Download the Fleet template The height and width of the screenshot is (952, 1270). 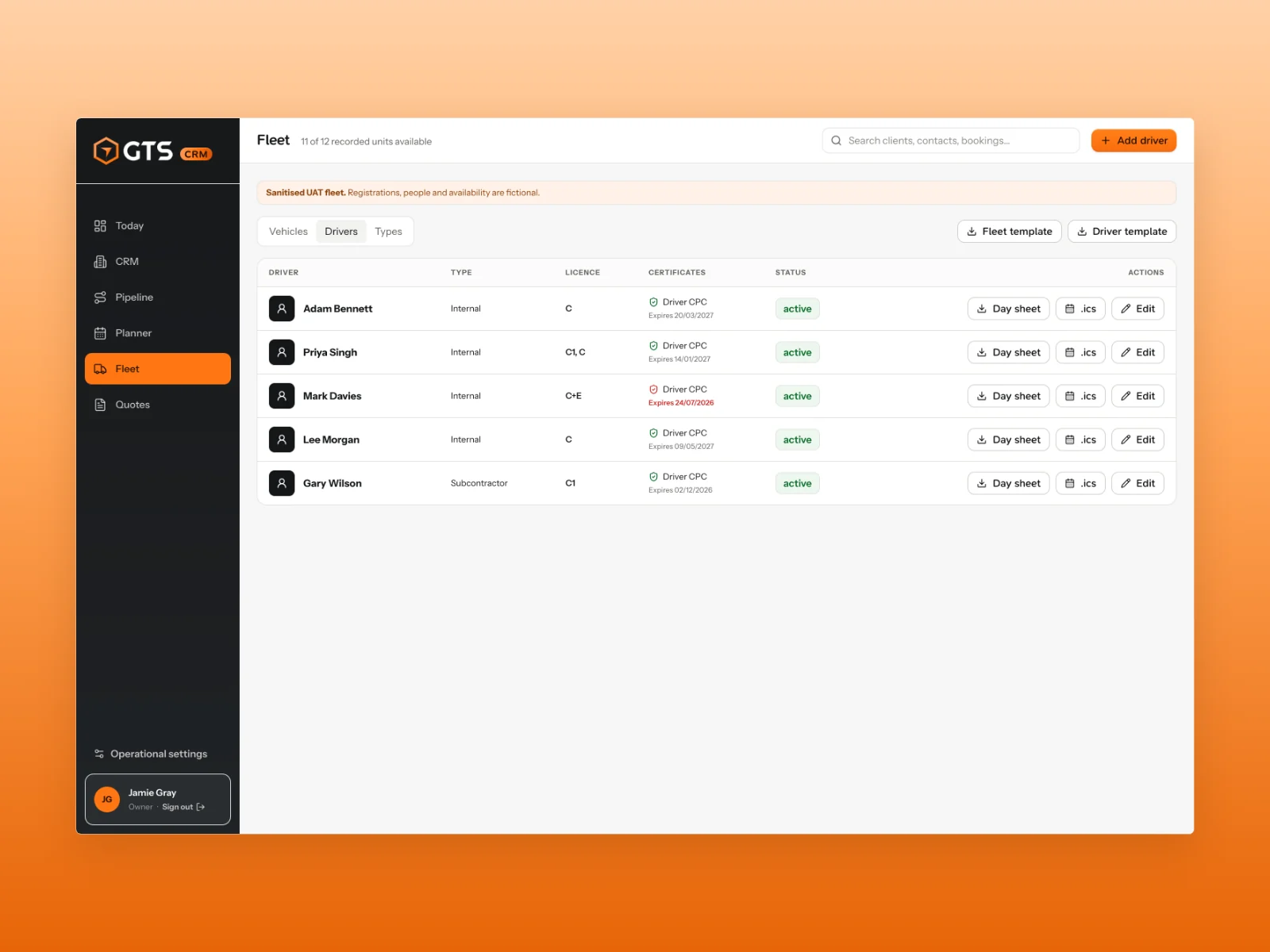pyautogui.click(x=1009, y=232)
